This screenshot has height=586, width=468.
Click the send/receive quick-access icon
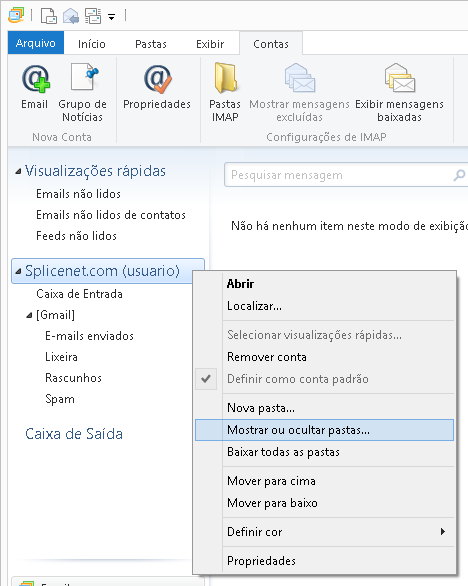point(93,16)
